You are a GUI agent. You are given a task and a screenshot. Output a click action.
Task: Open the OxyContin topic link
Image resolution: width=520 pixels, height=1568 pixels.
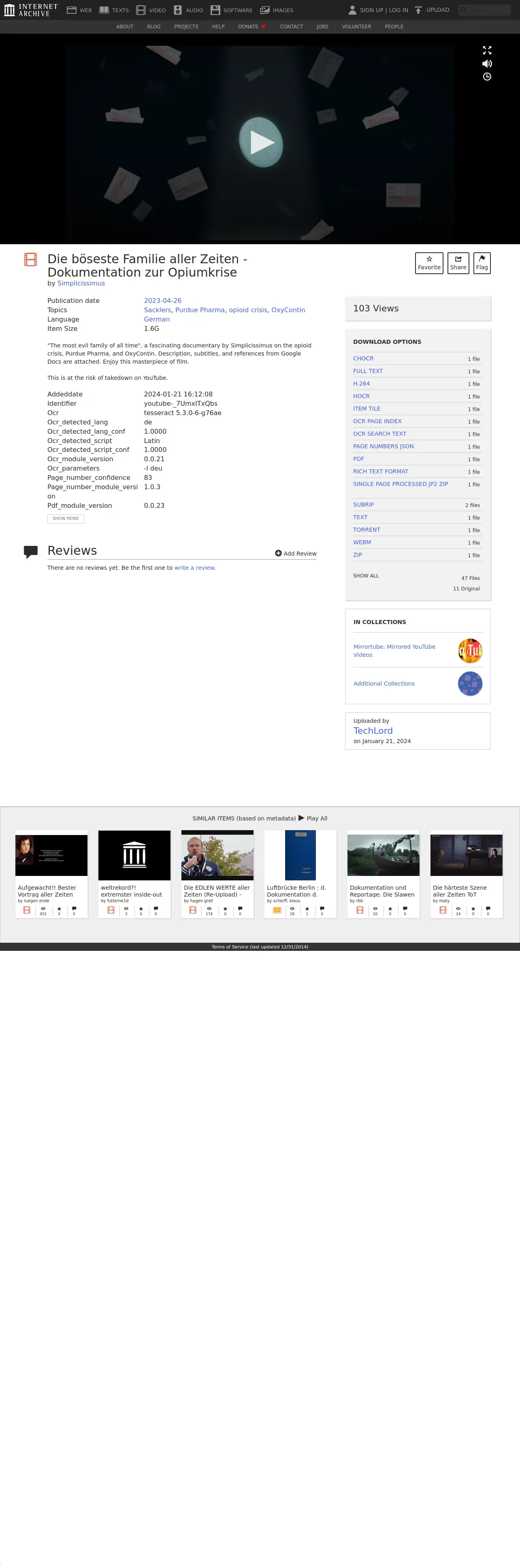tap(289, 311)
